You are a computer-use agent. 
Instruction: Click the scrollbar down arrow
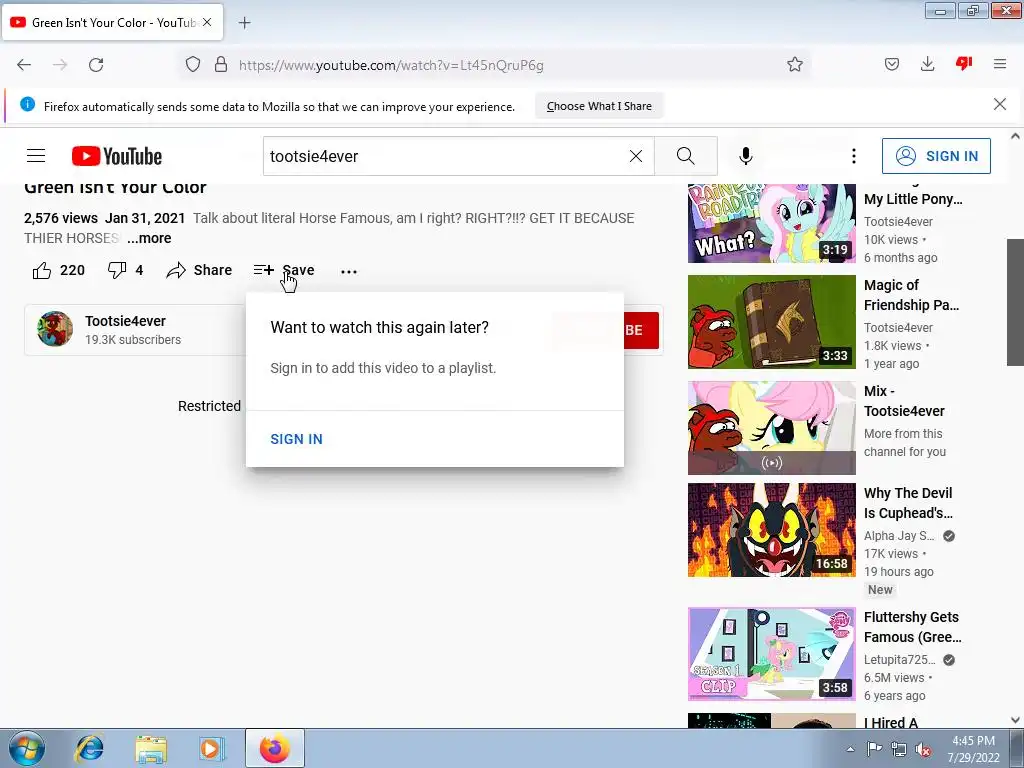click(x=1015, y=720)
